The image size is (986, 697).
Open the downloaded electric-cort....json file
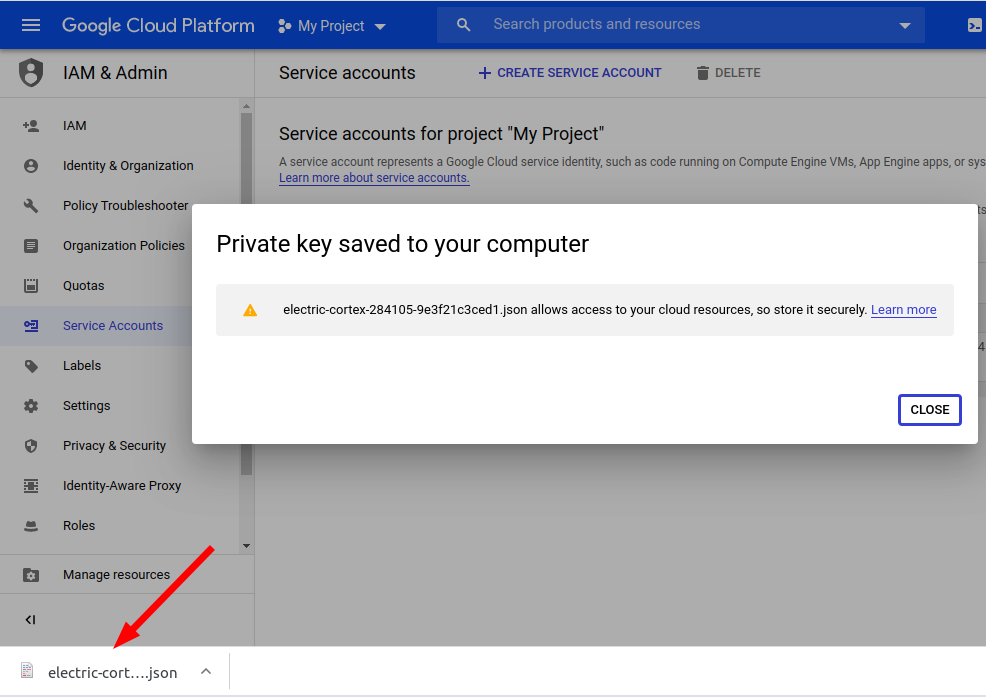coord(113,672)
